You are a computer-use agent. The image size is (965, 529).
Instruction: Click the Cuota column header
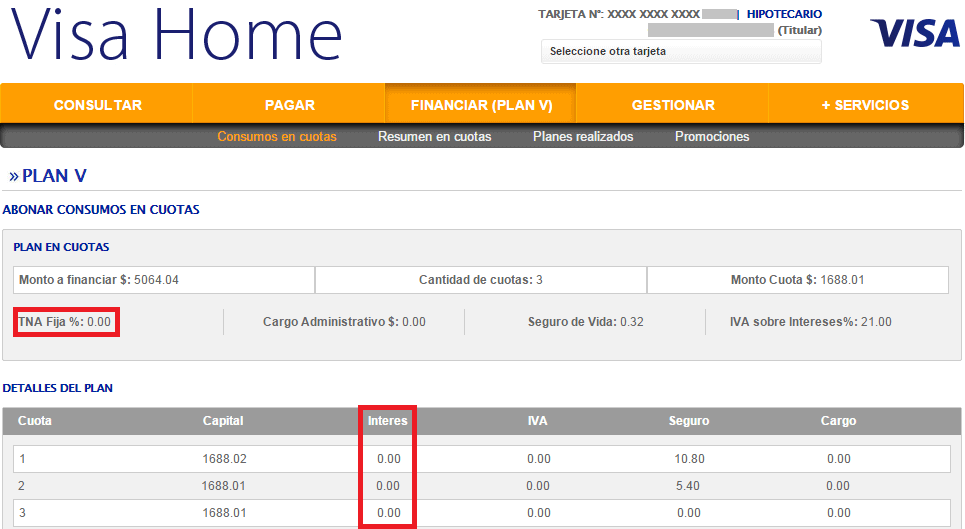34,421
